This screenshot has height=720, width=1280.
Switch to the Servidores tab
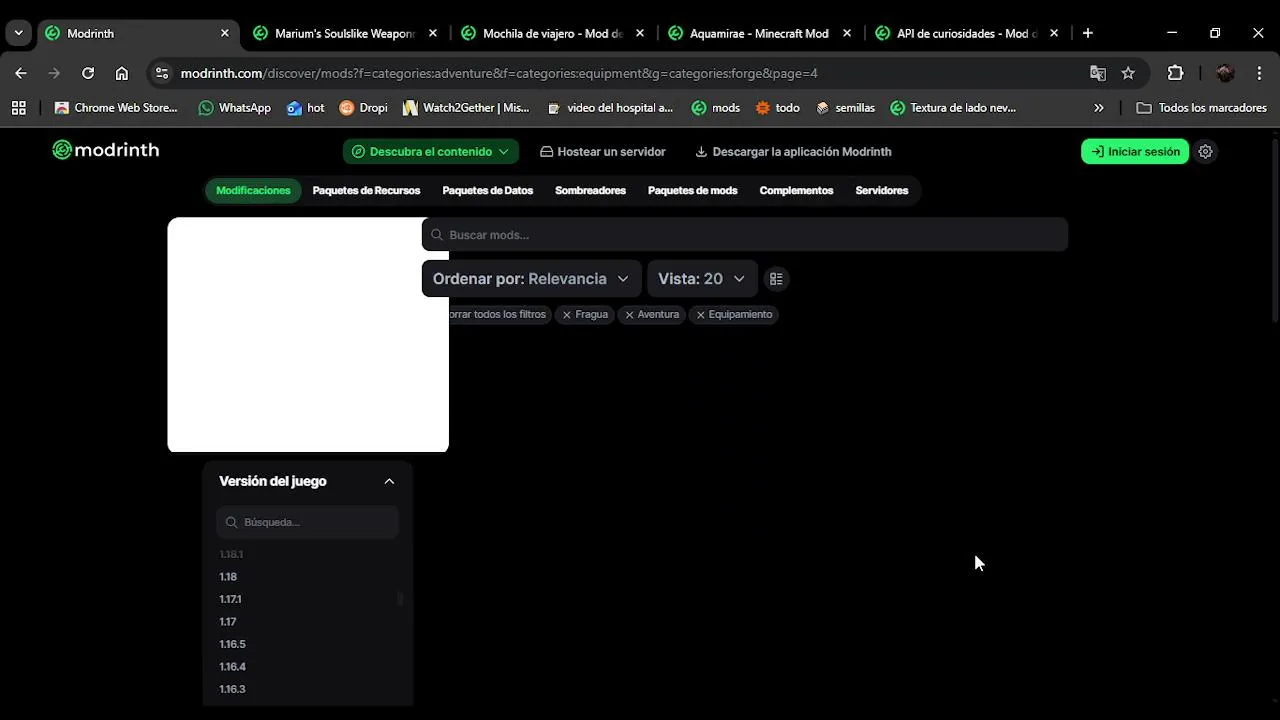click(x=882, y=190)
